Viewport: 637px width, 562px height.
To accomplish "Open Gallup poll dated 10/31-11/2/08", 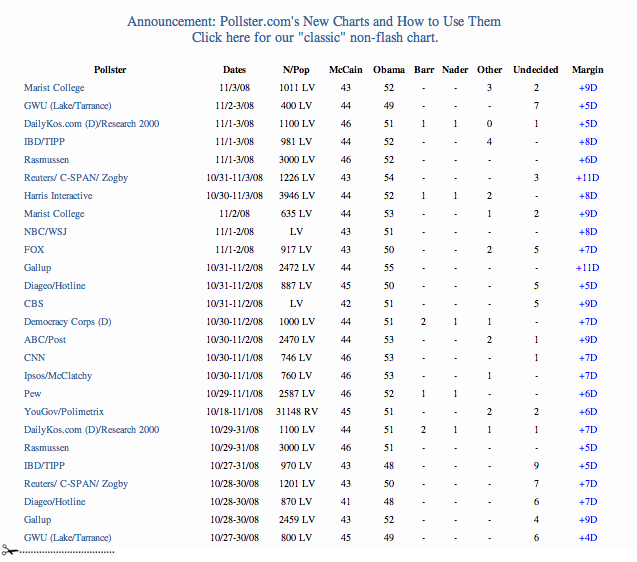I will point(39,268).
